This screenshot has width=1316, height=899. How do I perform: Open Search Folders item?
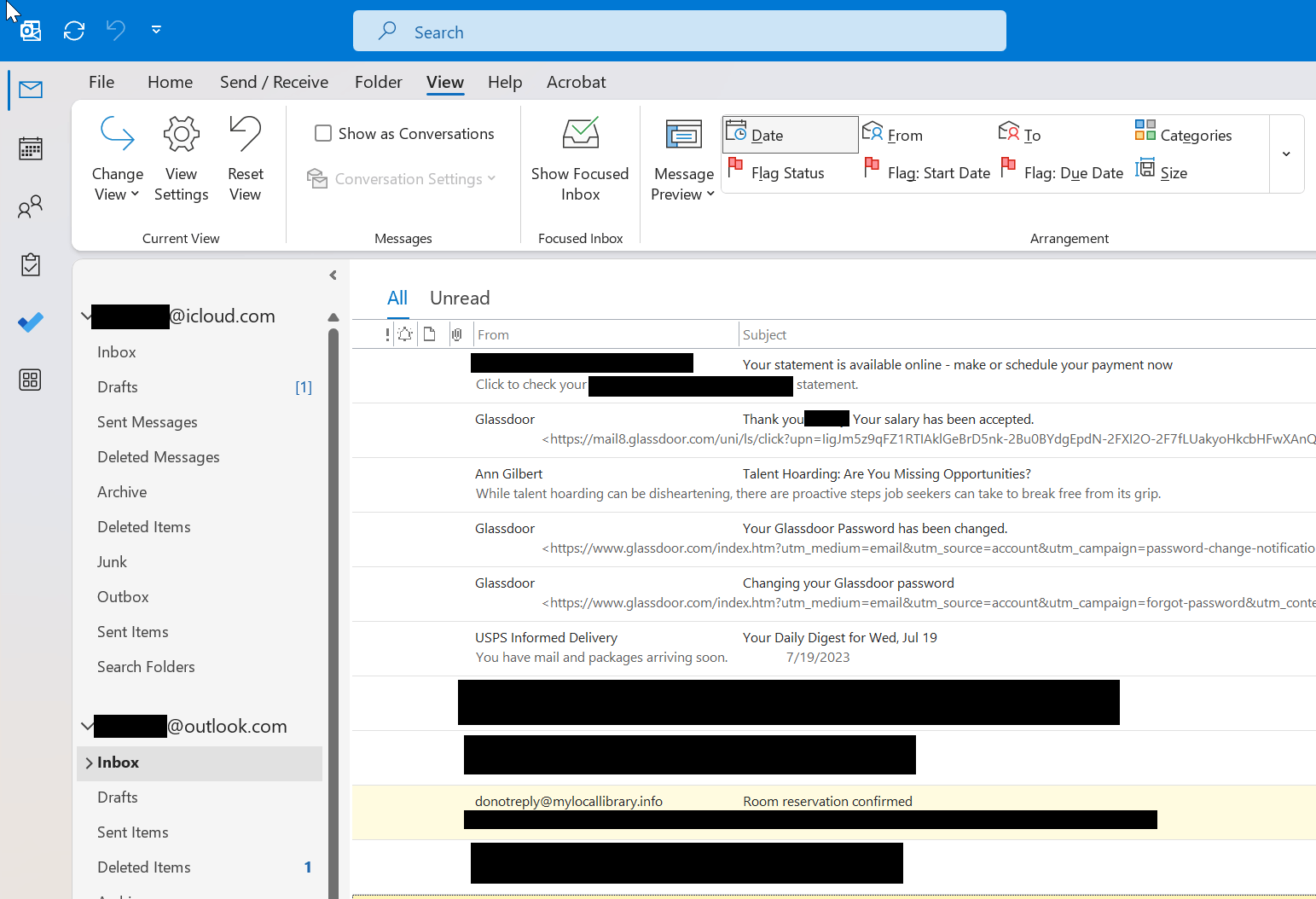pos(201,667)
